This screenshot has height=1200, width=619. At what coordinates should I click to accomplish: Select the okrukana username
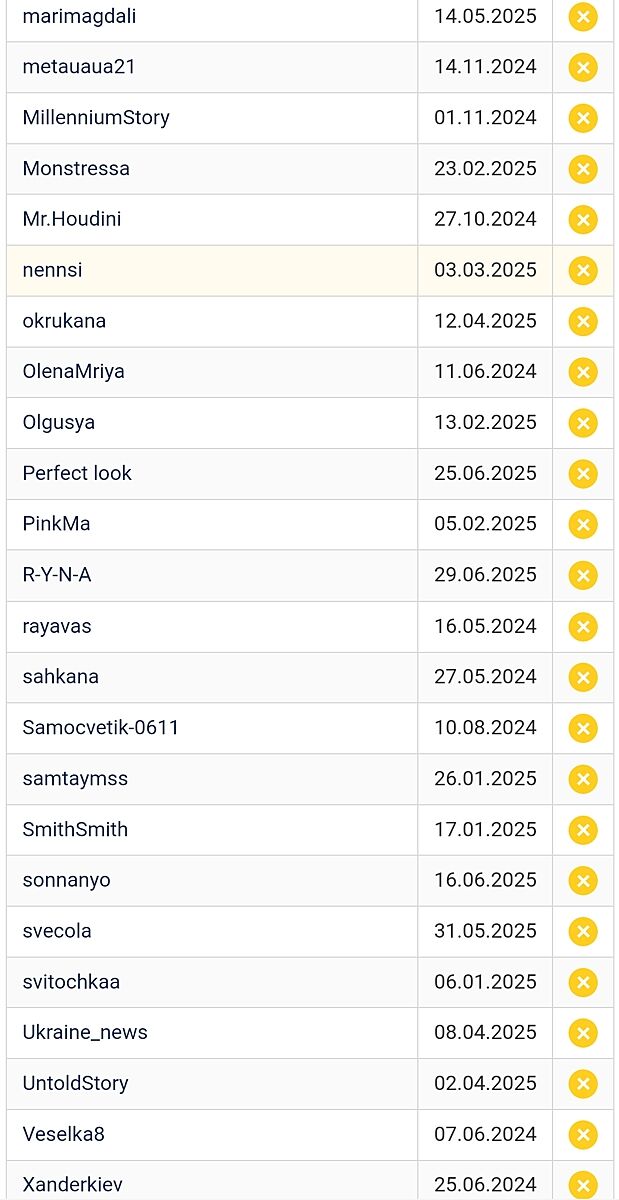coord(64,321)
